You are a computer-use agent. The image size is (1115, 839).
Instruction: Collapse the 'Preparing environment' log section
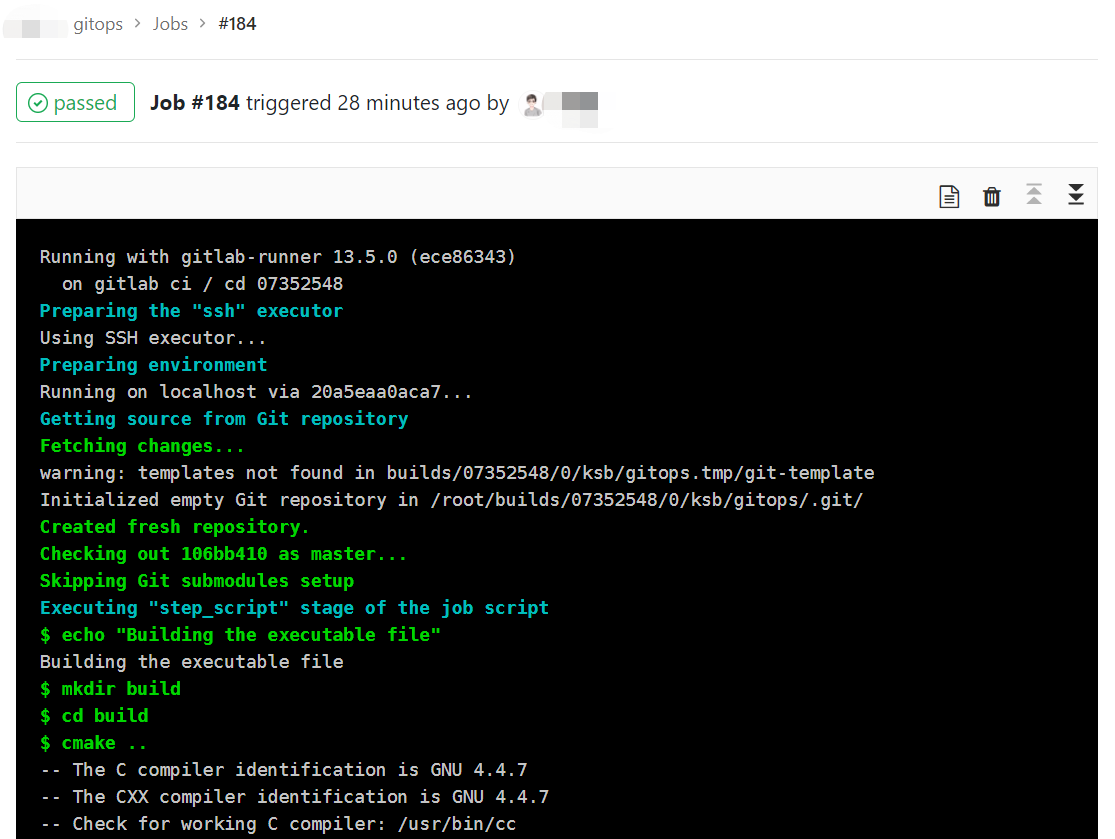click(x=153, y=365)
